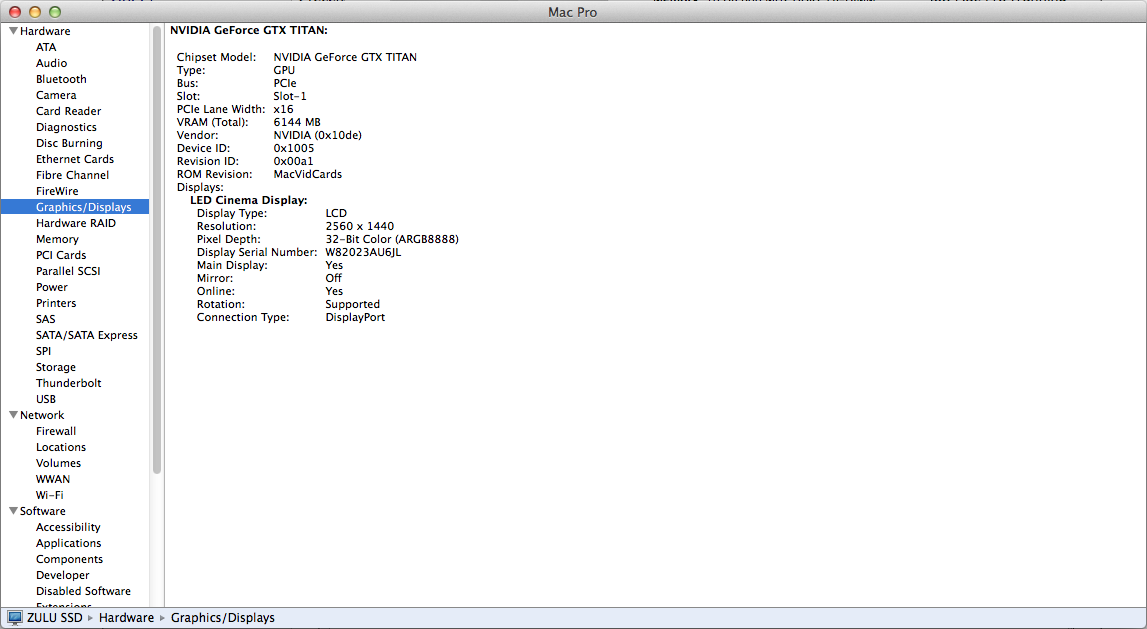This screenshot has height=629, width=1147.
Task: Click the resolution value 2560 x 1440
Action: coord(360,226)
